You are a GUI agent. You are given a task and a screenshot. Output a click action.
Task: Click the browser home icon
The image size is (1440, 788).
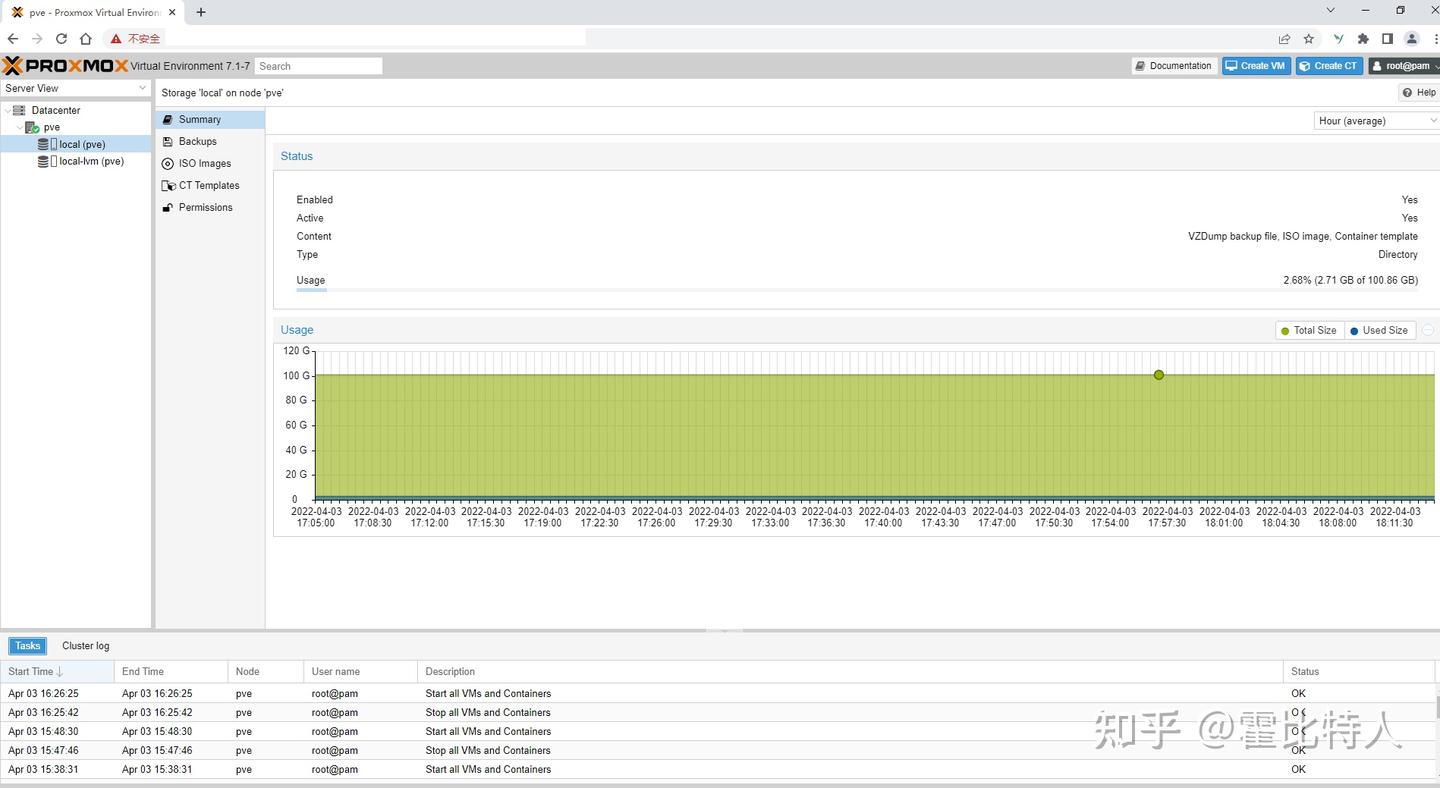click(86, 39)
